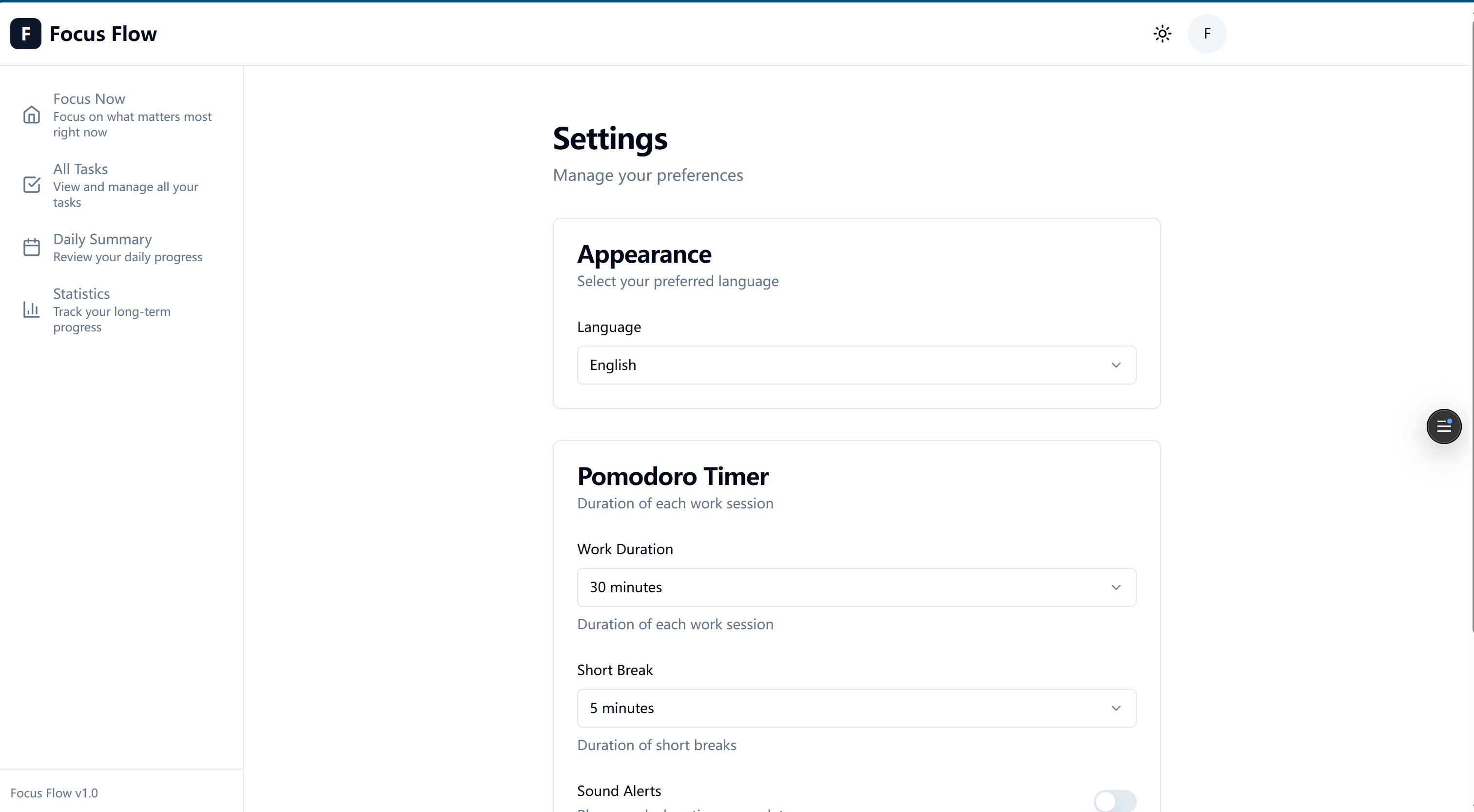The image size is (1474, 812).
Task: Click the Focus Flow logo icon
Action: pyautogui.click(x=26, y=34)
